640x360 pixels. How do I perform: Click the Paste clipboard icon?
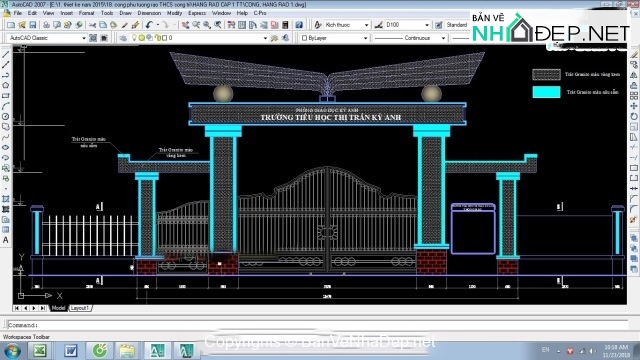(113, 25)
